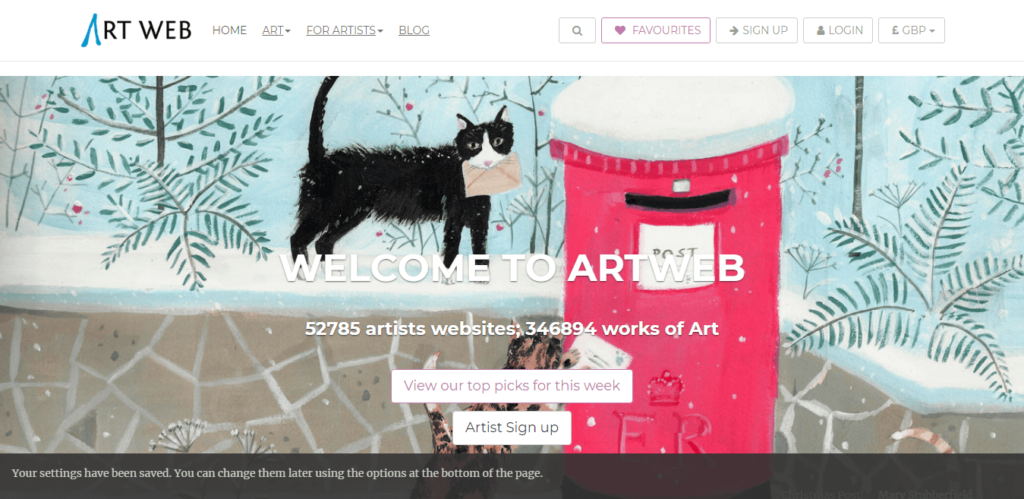Open the GBP currency dropdown

click(x=911, y=30)
